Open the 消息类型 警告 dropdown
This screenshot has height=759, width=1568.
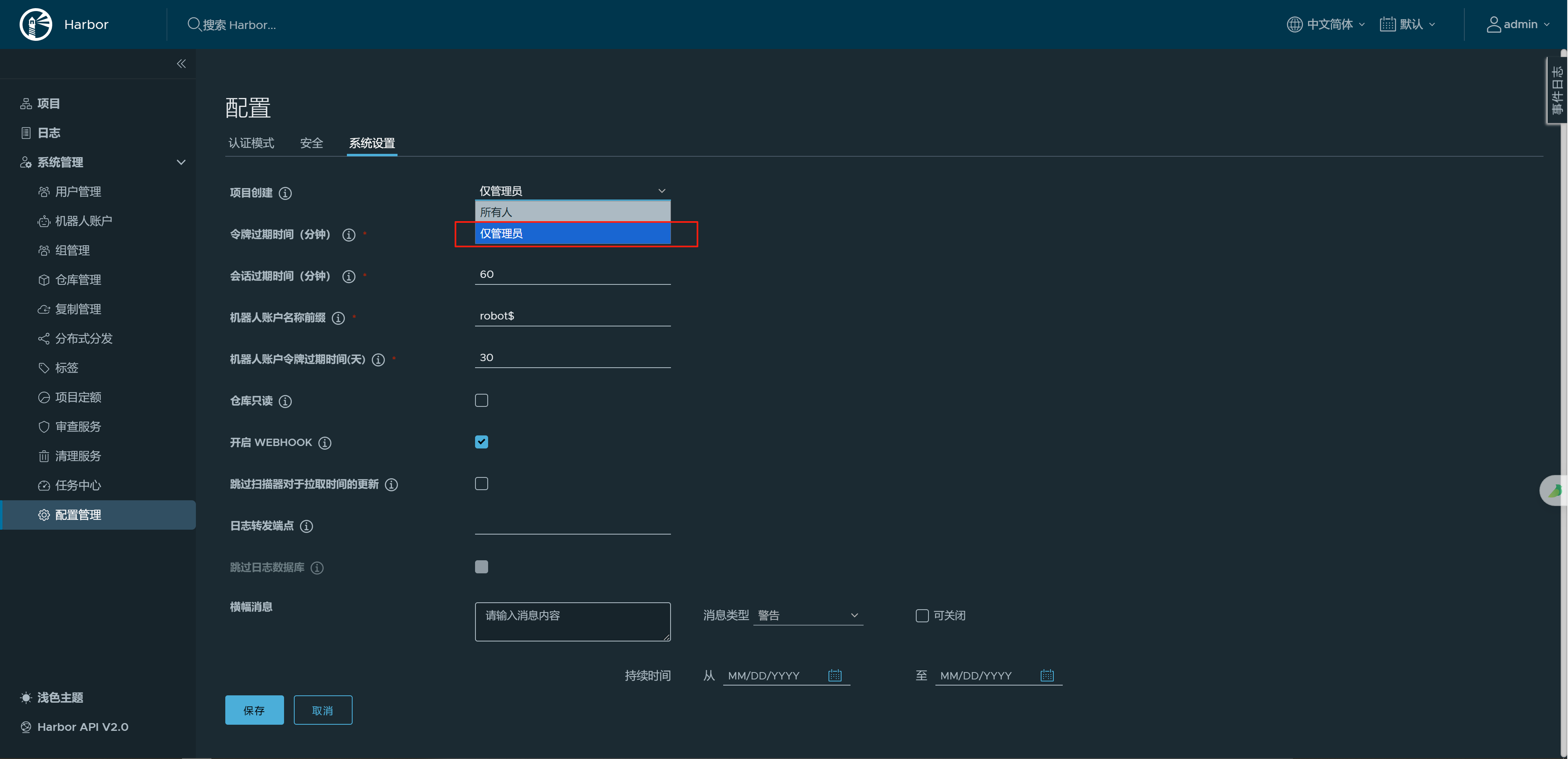point(807,616)
